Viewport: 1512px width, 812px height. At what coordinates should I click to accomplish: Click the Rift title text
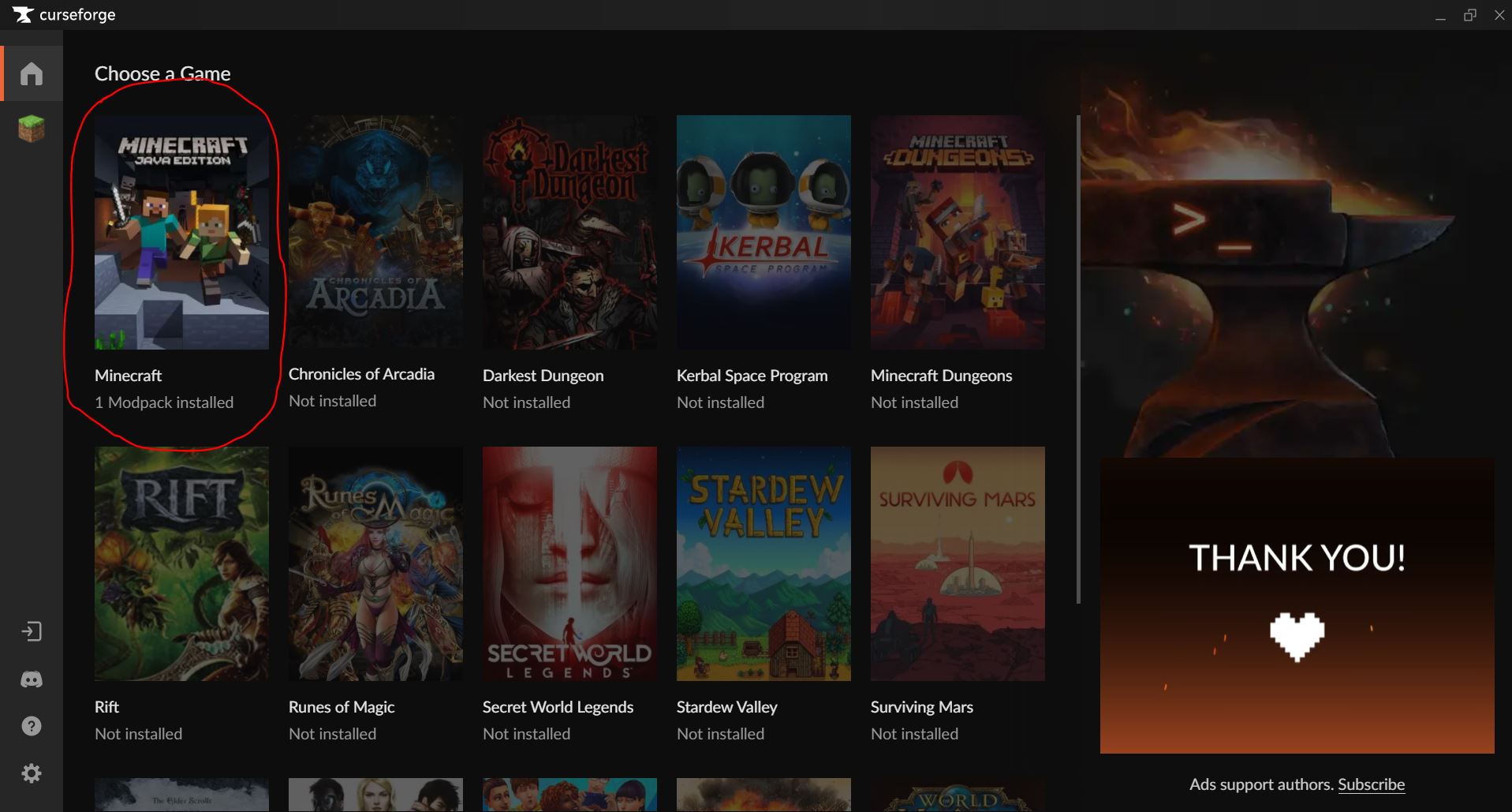click(106, 707)
